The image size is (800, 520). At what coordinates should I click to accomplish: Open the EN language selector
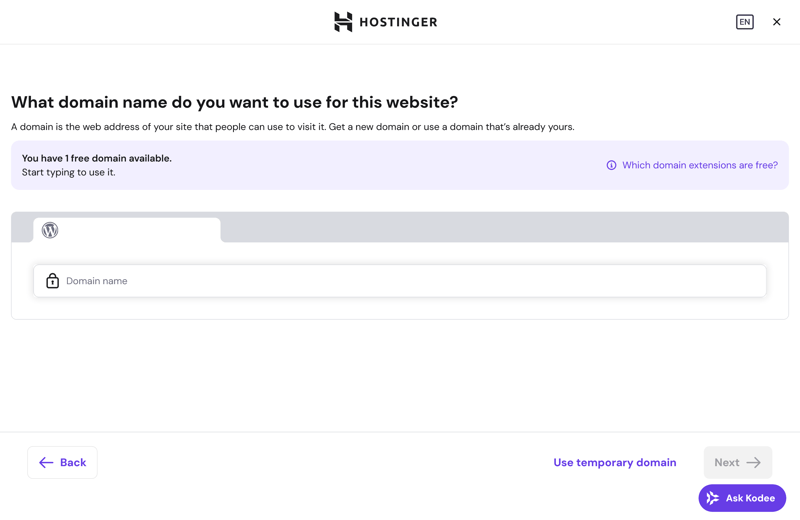click(x=744, y=22)
